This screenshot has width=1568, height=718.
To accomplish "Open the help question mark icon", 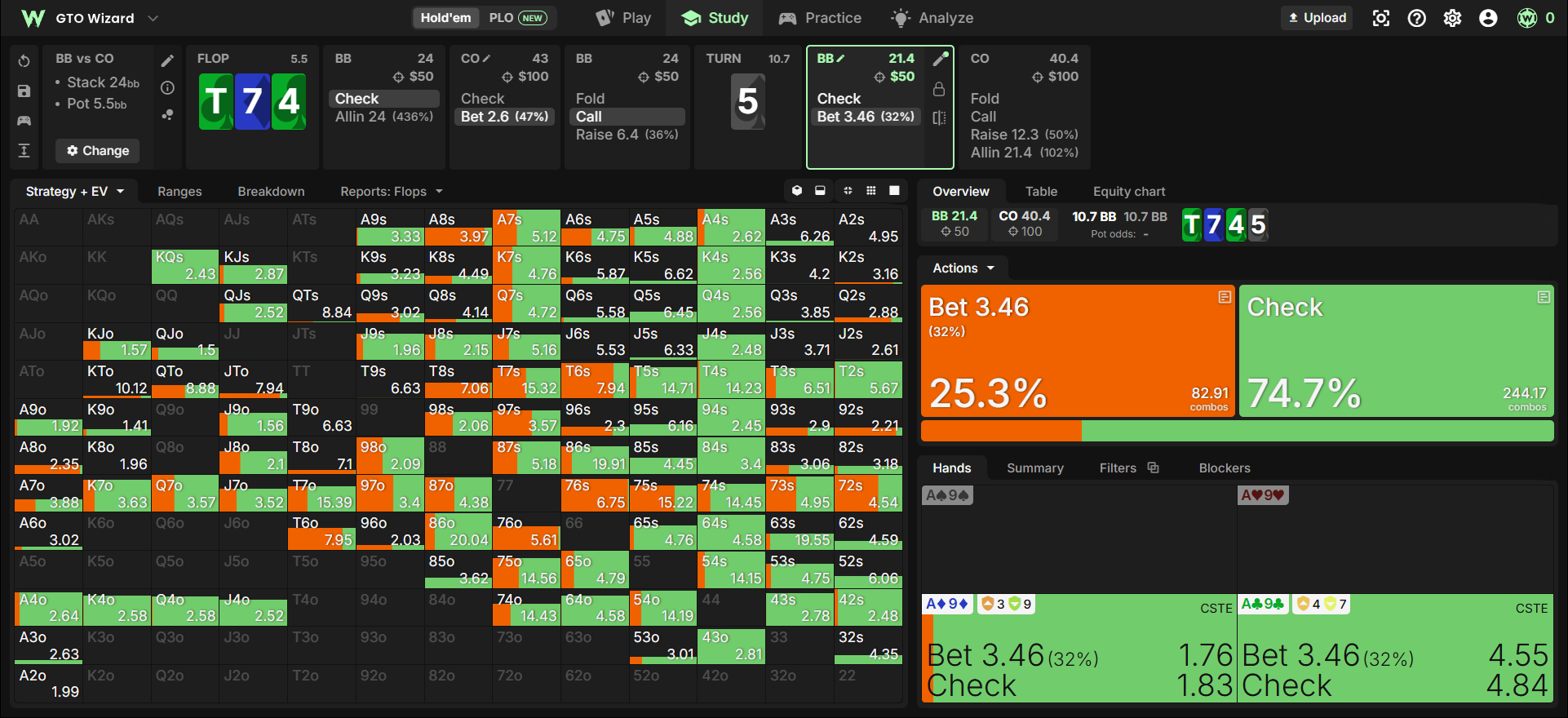I will (1416, 18).
